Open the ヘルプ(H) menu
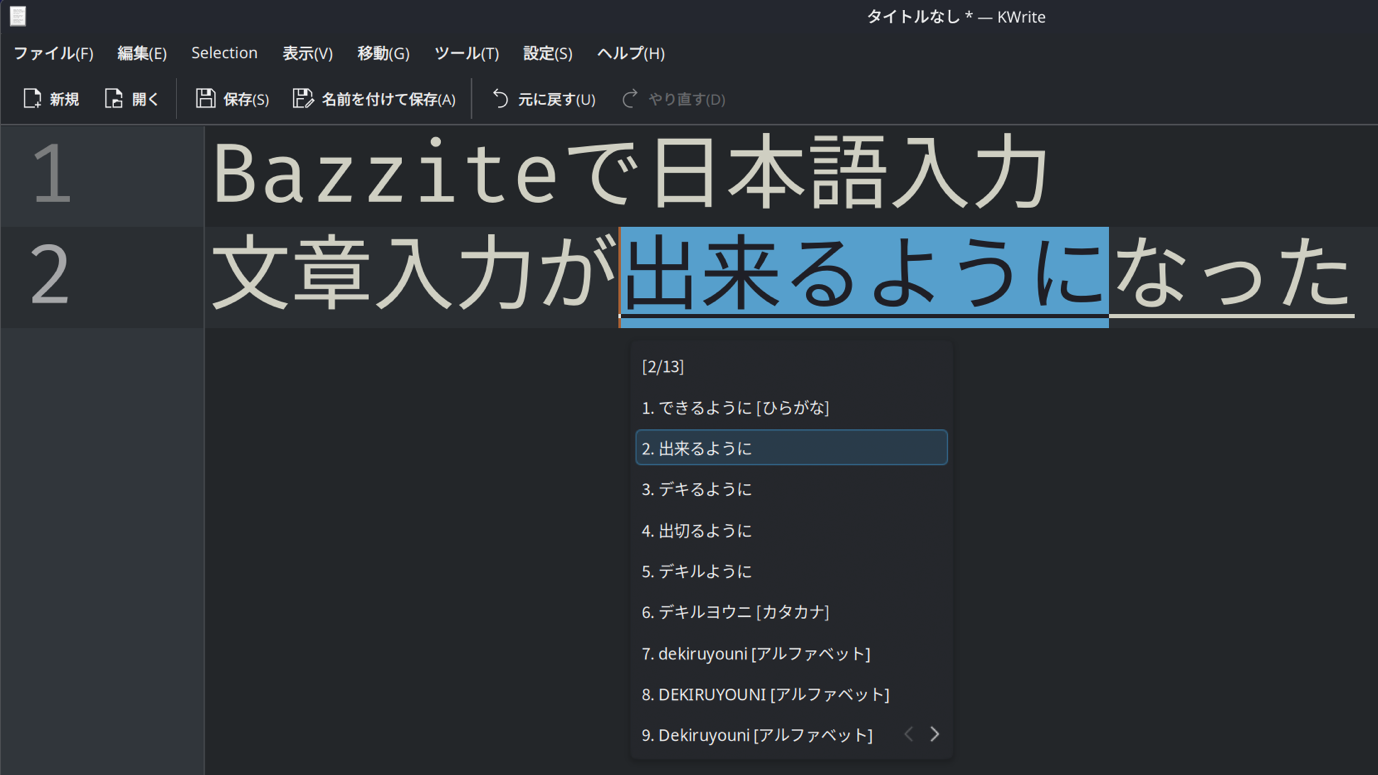This screenshot has width=1378, height=775. click(631, 53)
